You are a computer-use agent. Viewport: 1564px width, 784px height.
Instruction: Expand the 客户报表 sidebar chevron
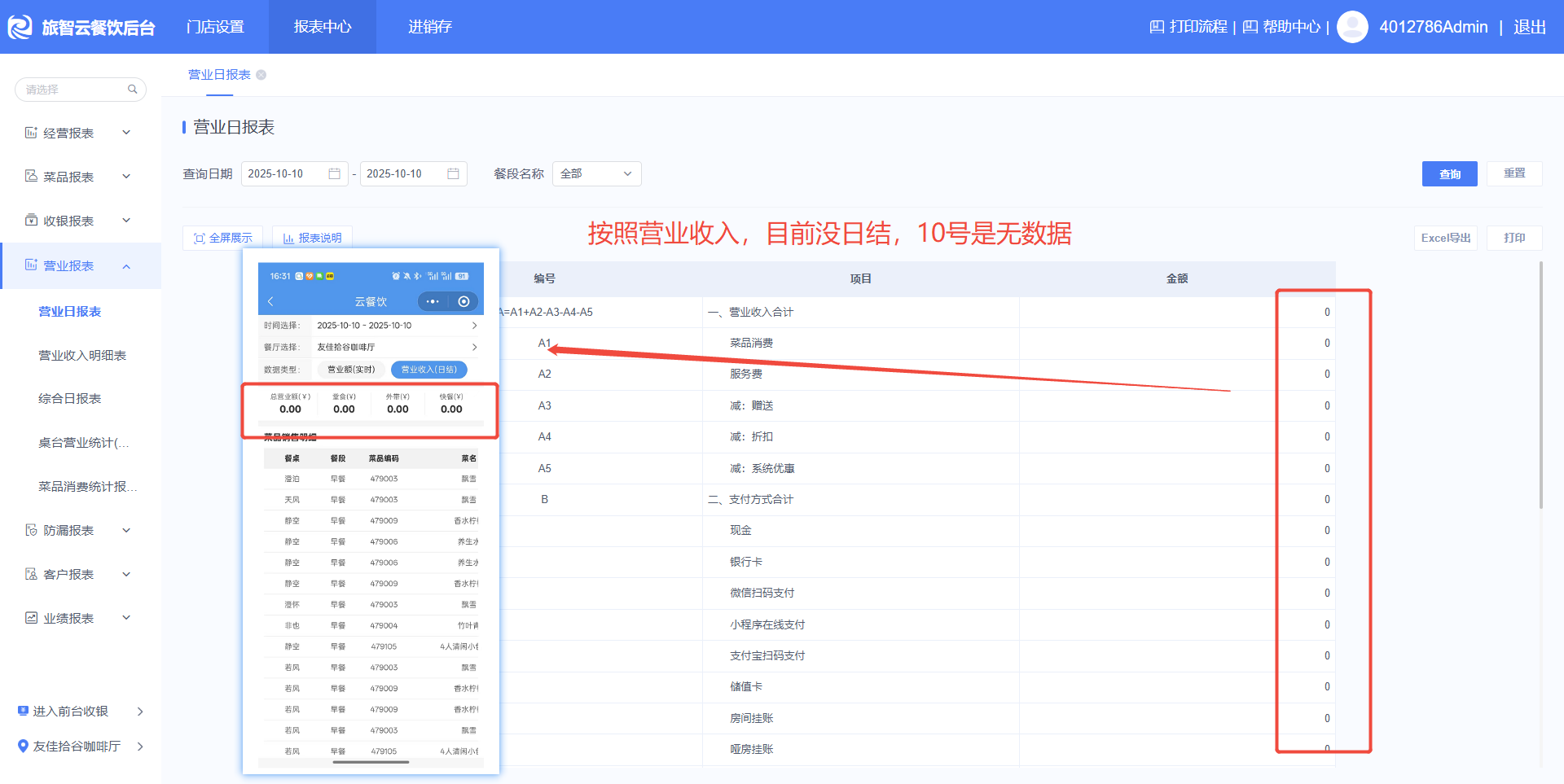pos(126,575)
